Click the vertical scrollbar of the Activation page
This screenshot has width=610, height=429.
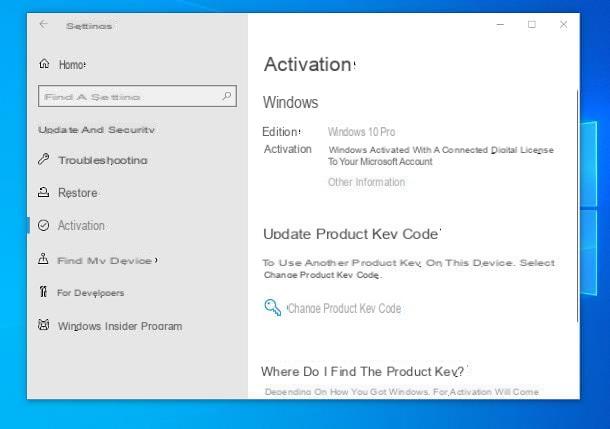[x=578, y=205]
